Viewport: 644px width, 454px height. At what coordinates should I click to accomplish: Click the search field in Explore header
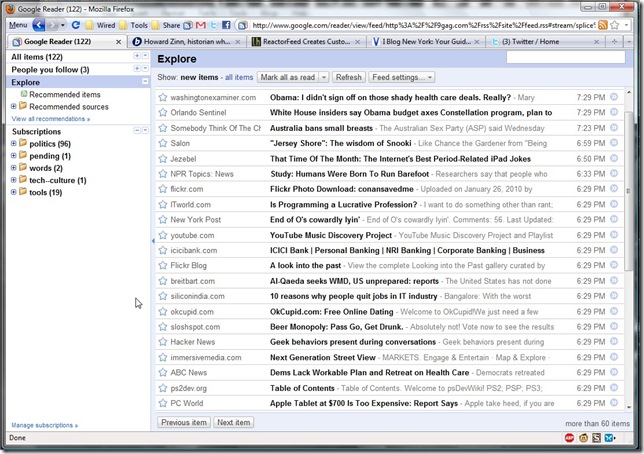(566, 58)
